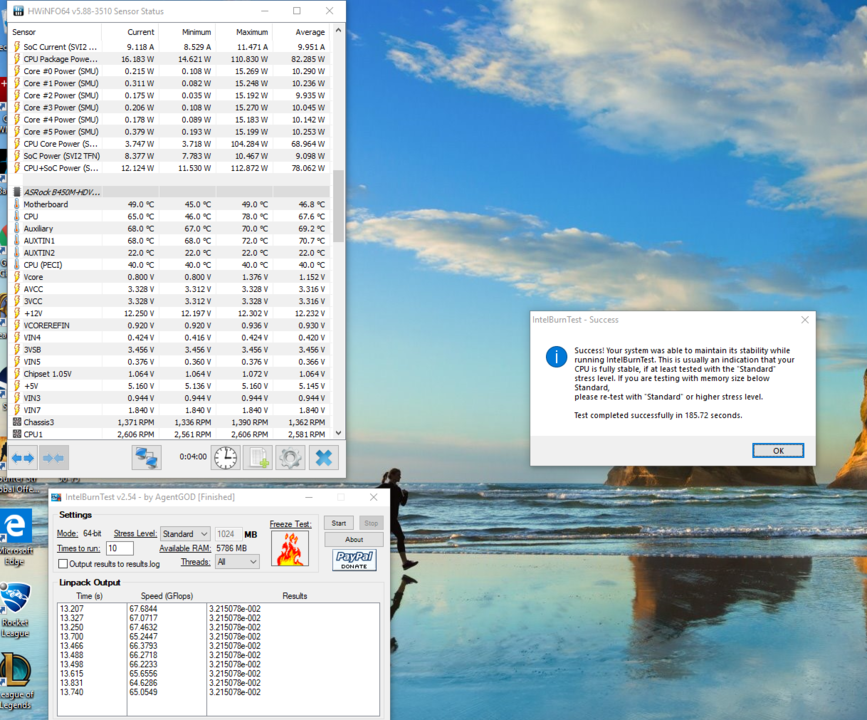Select the 3VSB voltage row

coord(170,349)
